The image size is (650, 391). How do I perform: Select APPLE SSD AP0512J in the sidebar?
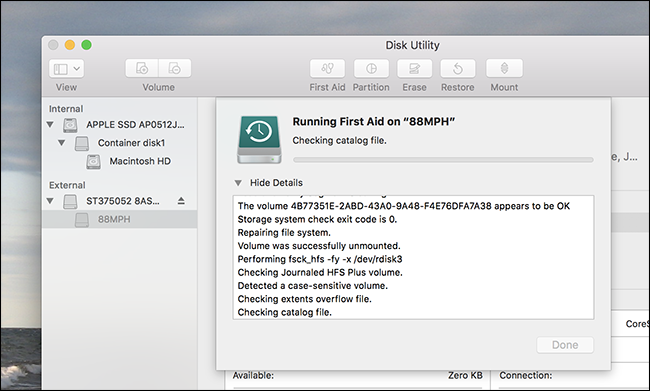(135, 124)
